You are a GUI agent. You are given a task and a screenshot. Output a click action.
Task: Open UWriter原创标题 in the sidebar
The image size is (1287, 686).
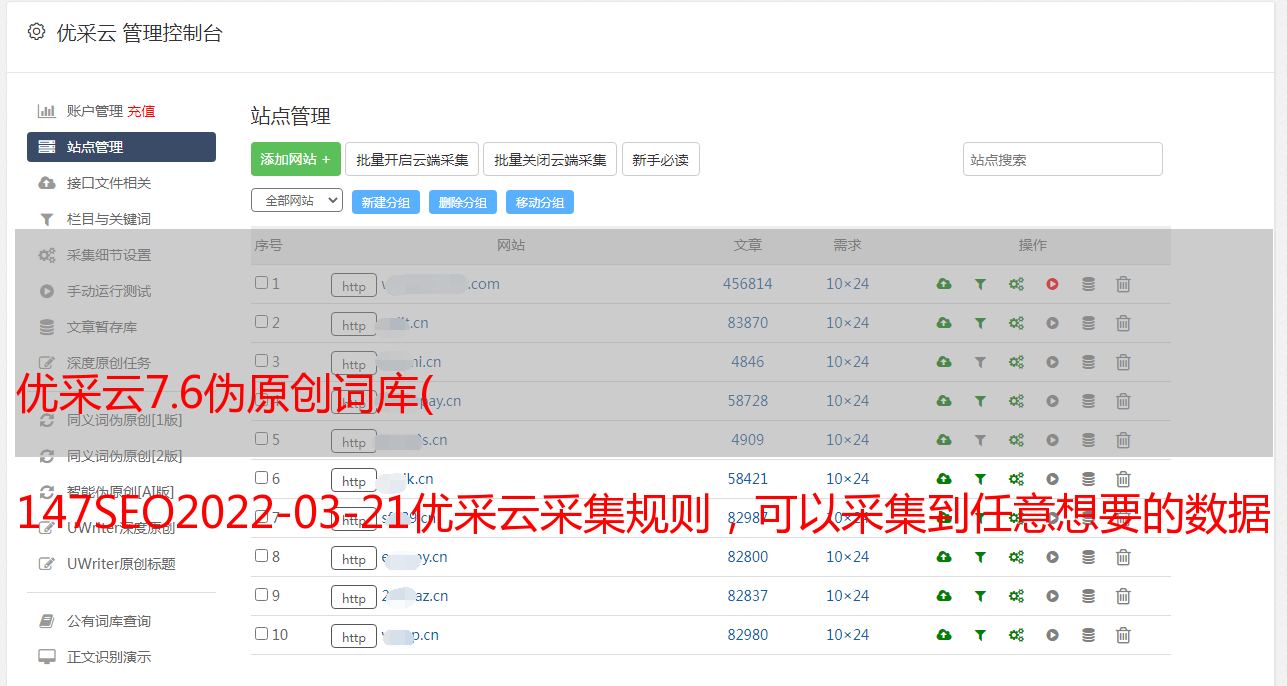[121, 564]
